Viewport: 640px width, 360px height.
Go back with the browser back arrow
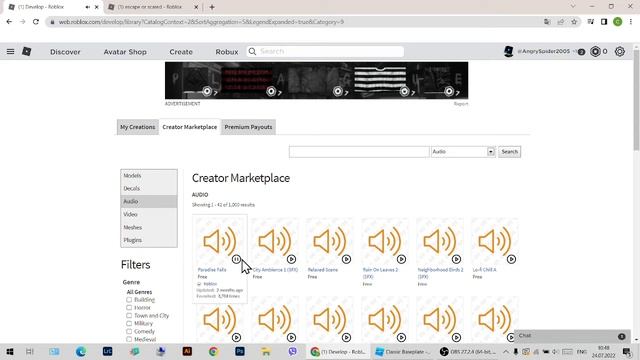point(9,22)
